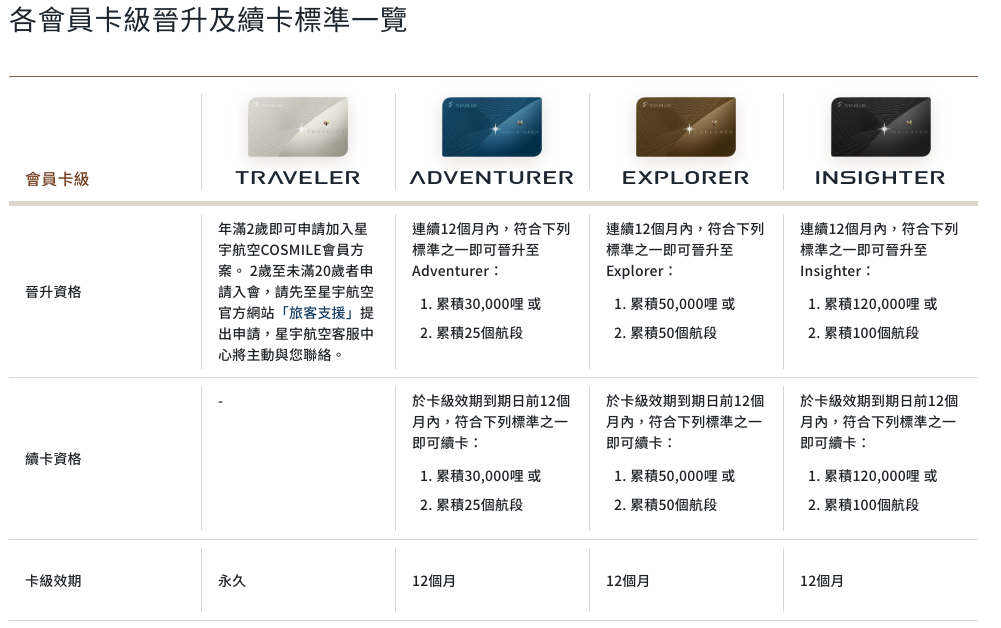Click 累積100個航段 in the 晉升資格 row

[871, 333]
